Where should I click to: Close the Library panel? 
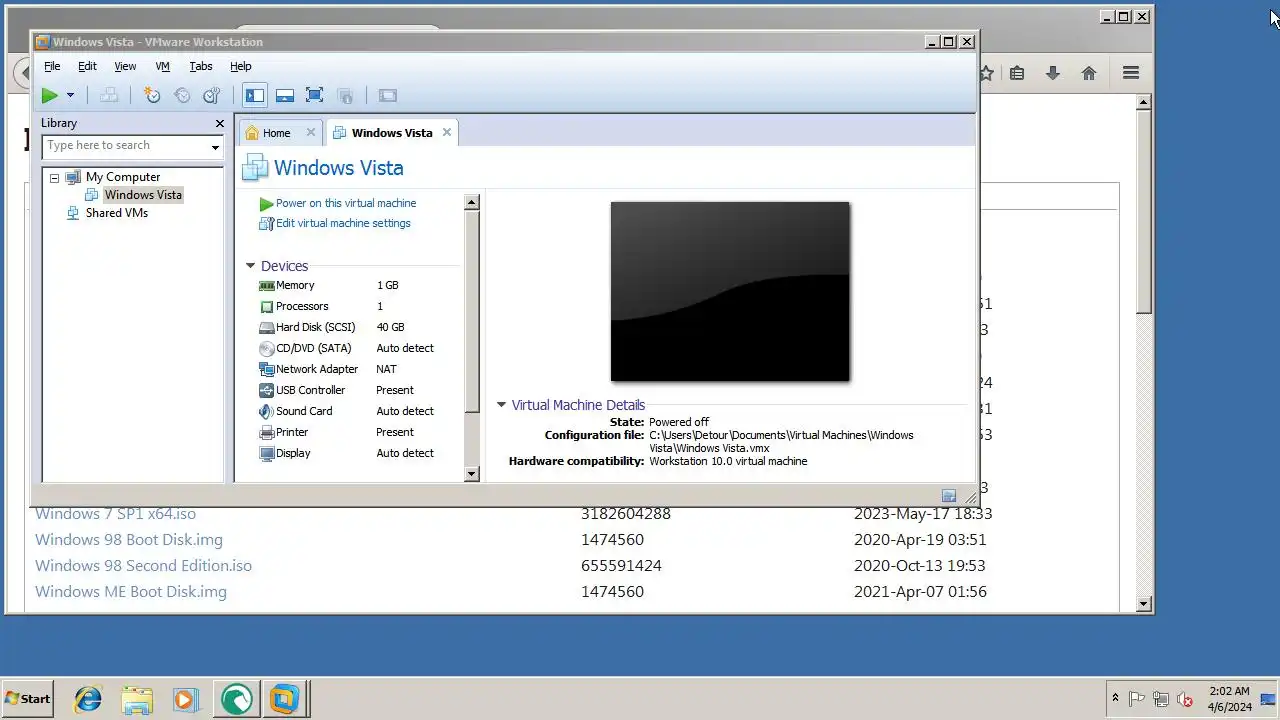(x=220, y=123)
